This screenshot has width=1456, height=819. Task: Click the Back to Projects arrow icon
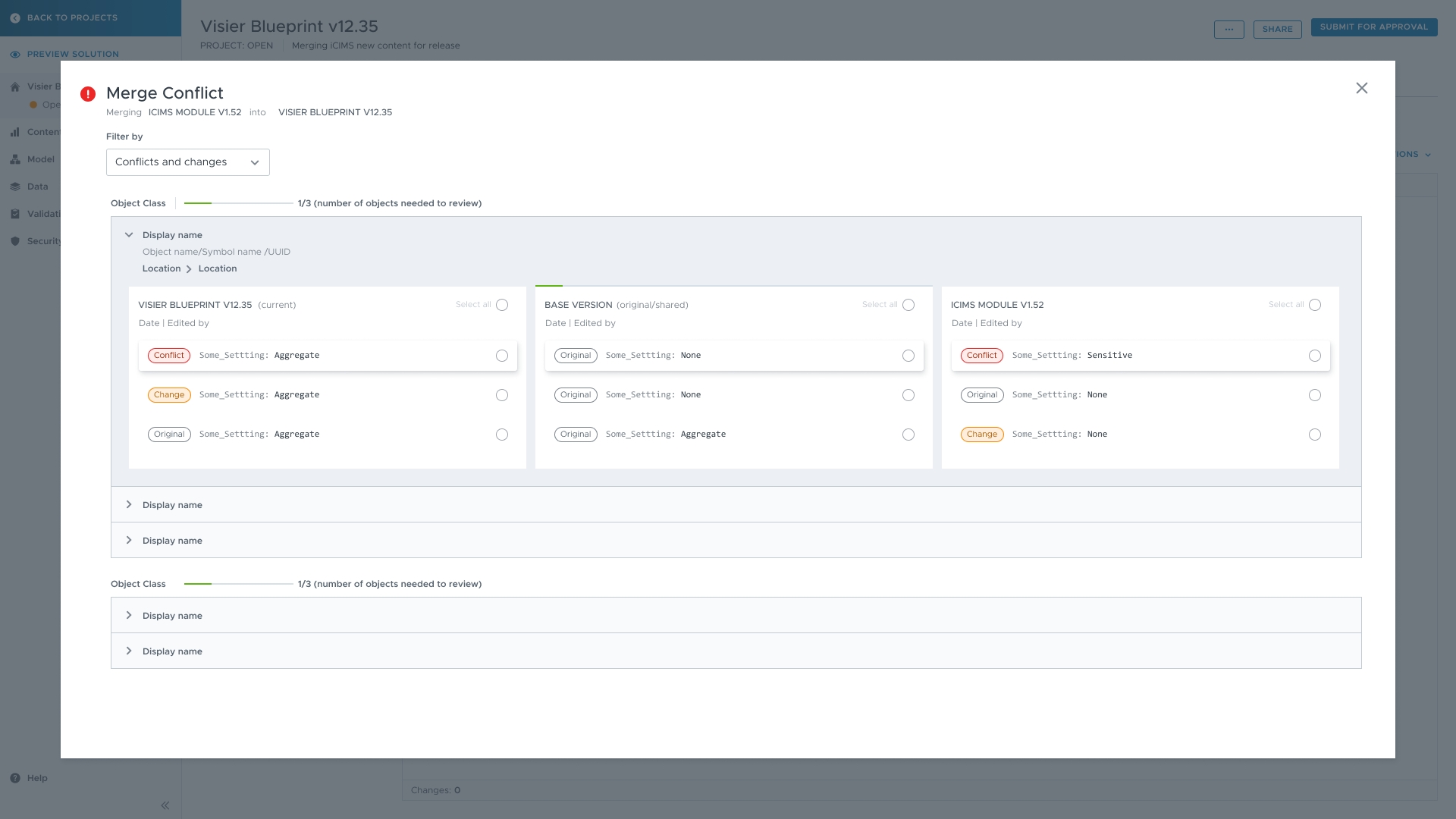point(15,18)
